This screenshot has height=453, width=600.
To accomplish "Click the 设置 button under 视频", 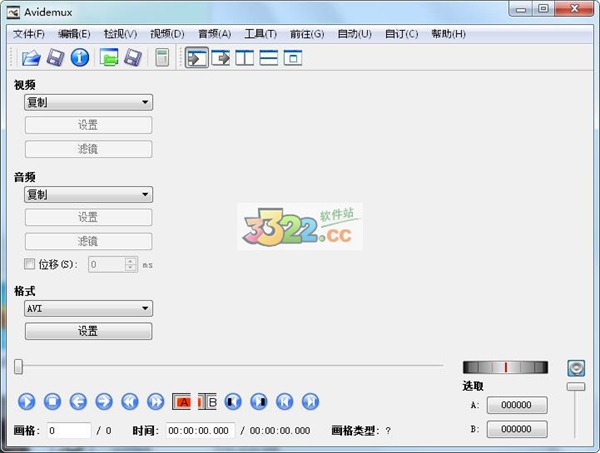I will point(88,125).
